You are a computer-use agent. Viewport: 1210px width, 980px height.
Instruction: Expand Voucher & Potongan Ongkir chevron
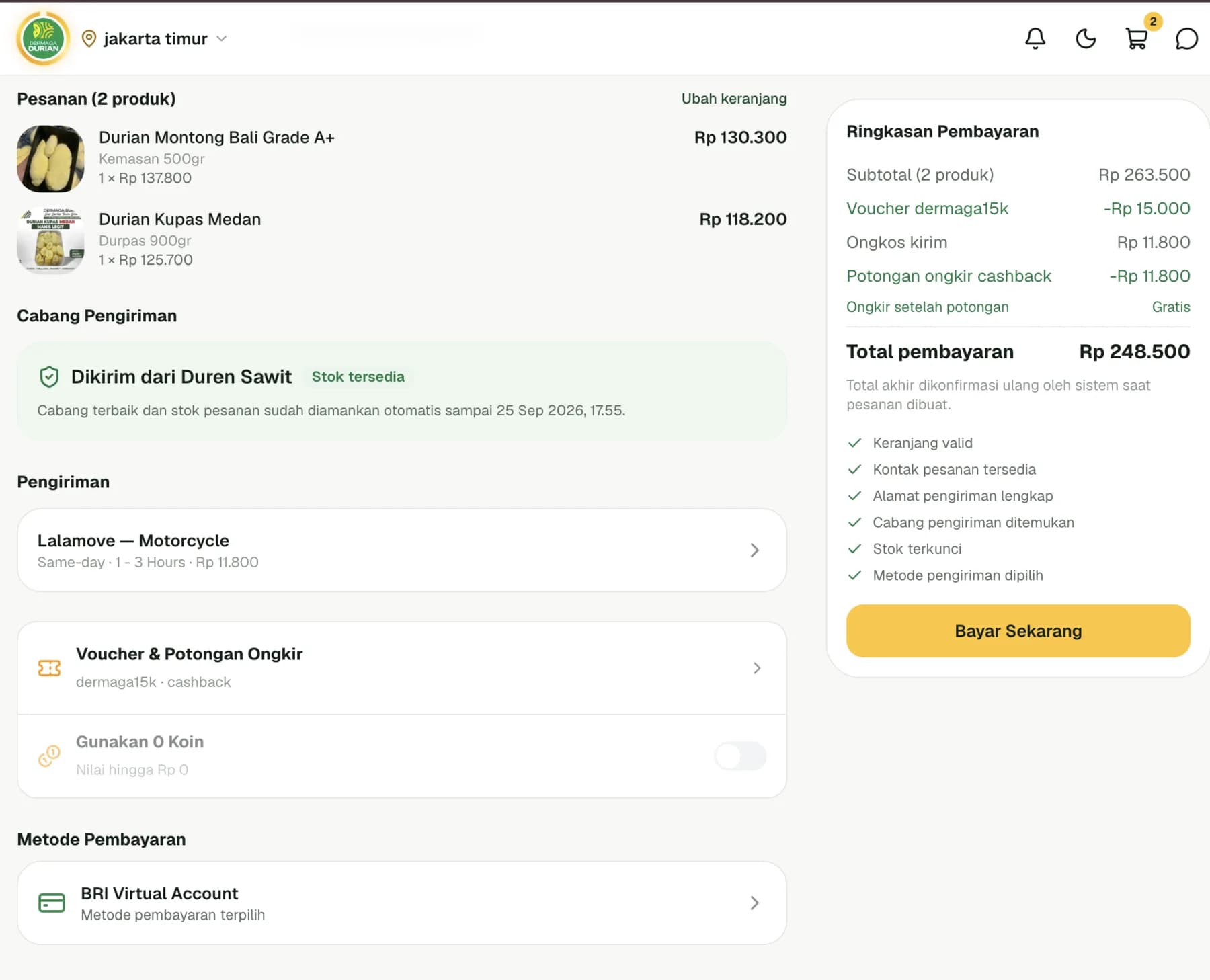757,668
